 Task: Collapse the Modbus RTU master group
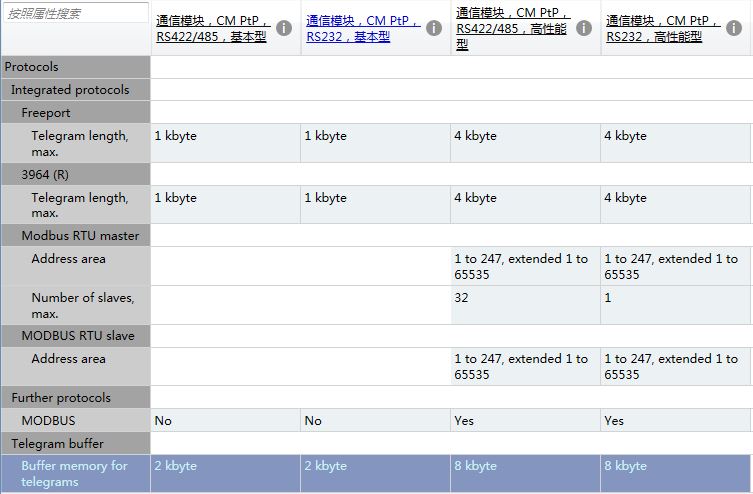[80, 236]
